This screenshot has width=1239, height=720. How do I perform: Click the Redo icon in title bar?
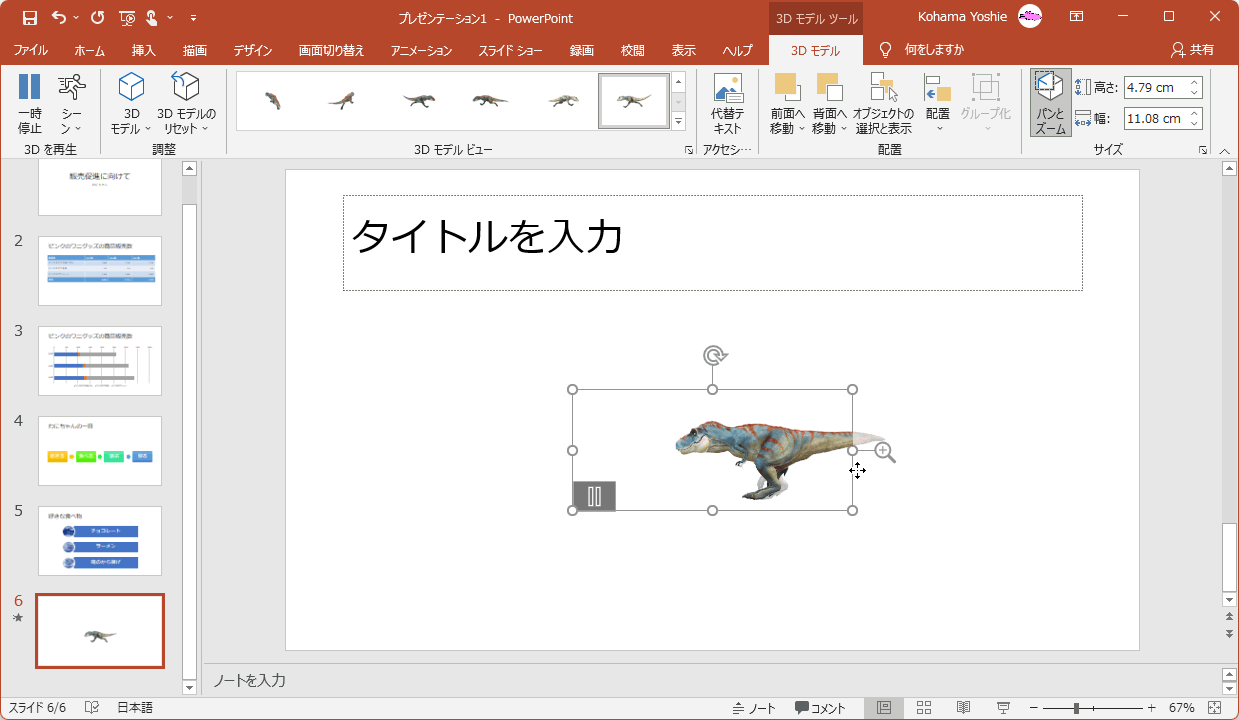click(97, 17)
